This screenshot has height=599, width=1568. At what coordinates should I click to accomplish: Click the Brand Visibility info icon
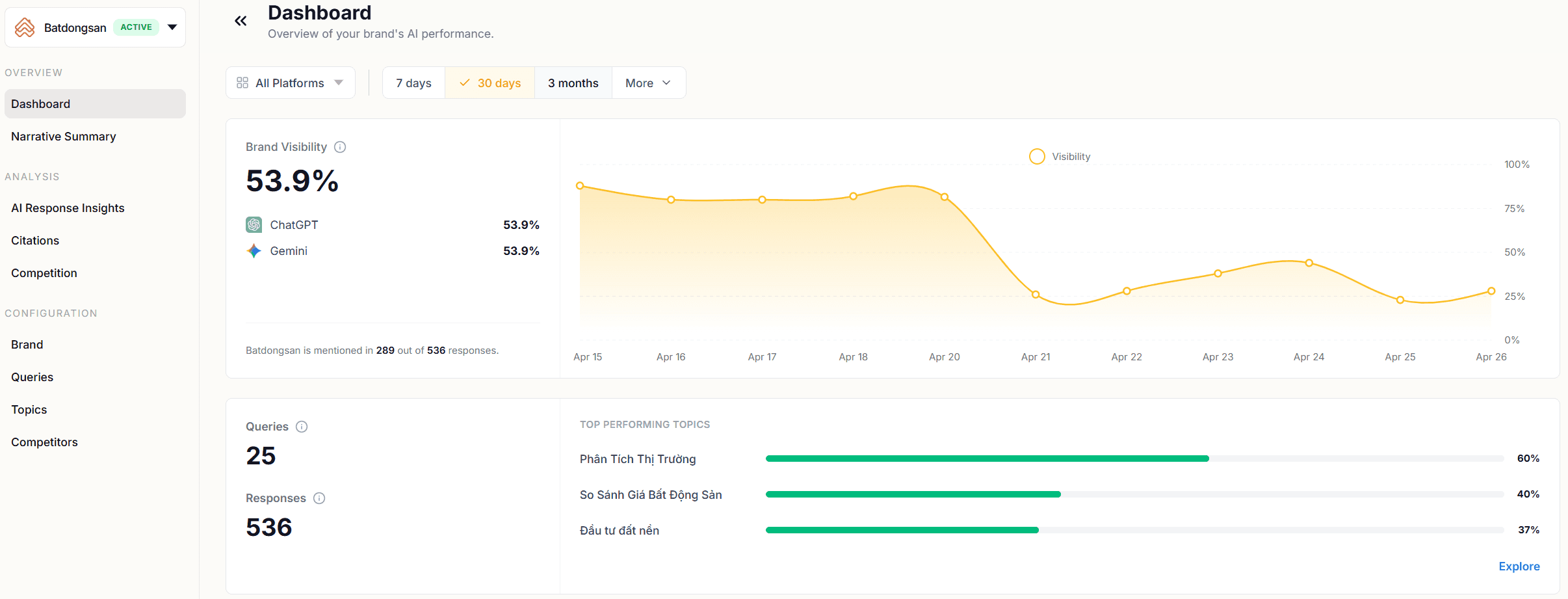[340, 147]
